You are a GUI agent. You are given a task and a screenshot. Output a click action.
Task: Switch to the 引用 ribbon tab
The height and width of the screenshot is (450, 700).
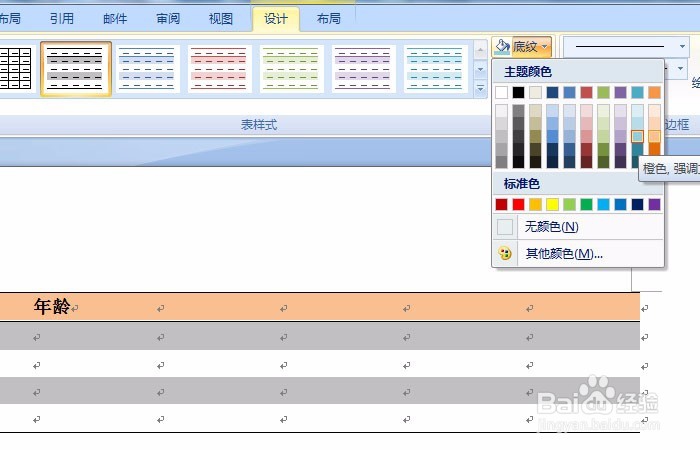62,18
